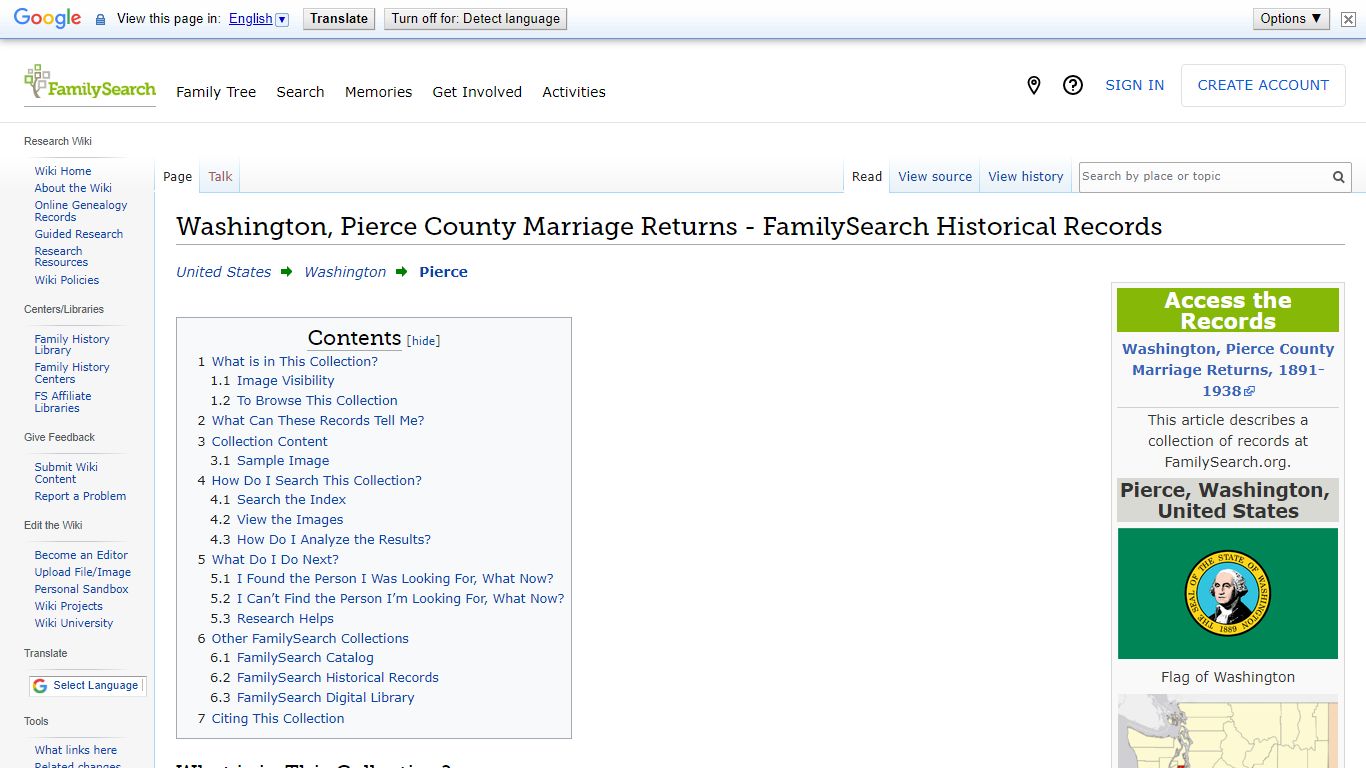Click the Translate button

click(339, 19)
